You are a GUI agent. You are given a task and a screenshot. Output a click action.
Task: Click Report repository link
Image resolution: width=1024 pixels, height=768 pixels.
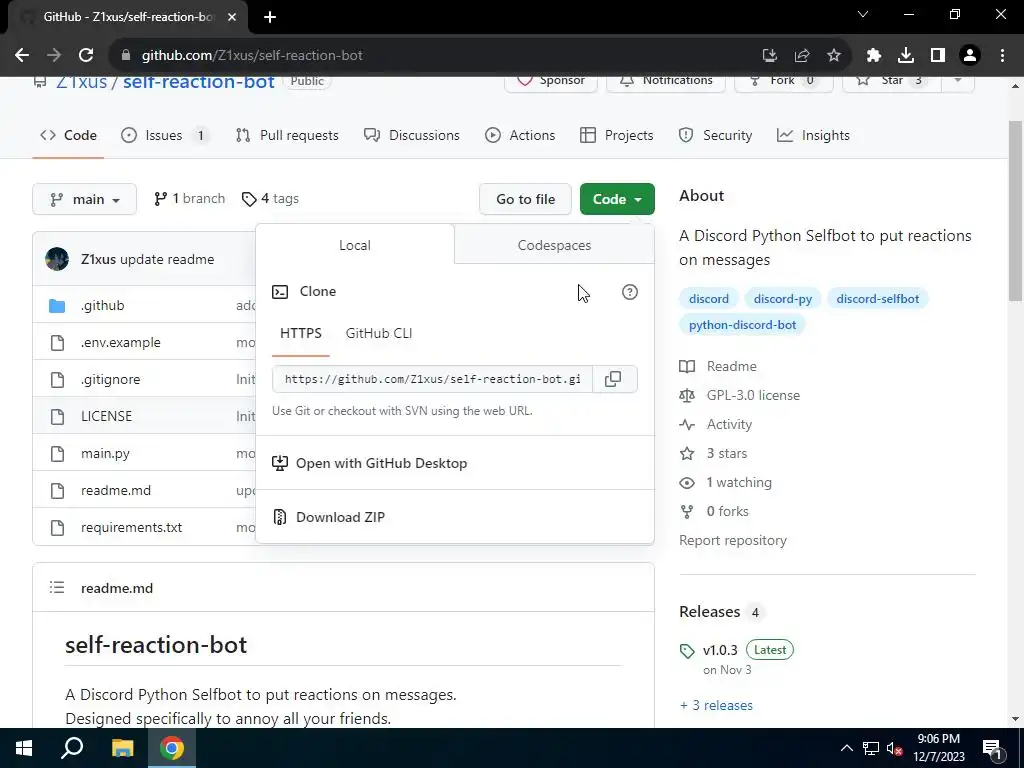(733, 541)
